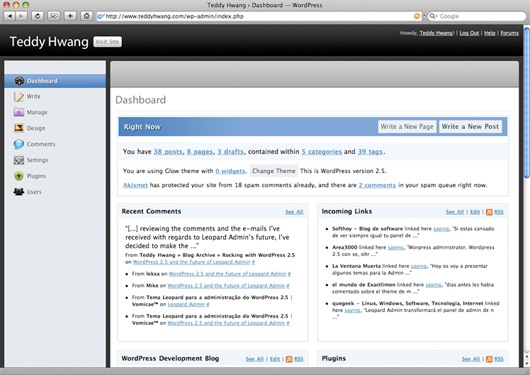This screenshot has width=530, height=375.
Task: Click saying link for Softhoy incoming link
Action: pos(441,229)
